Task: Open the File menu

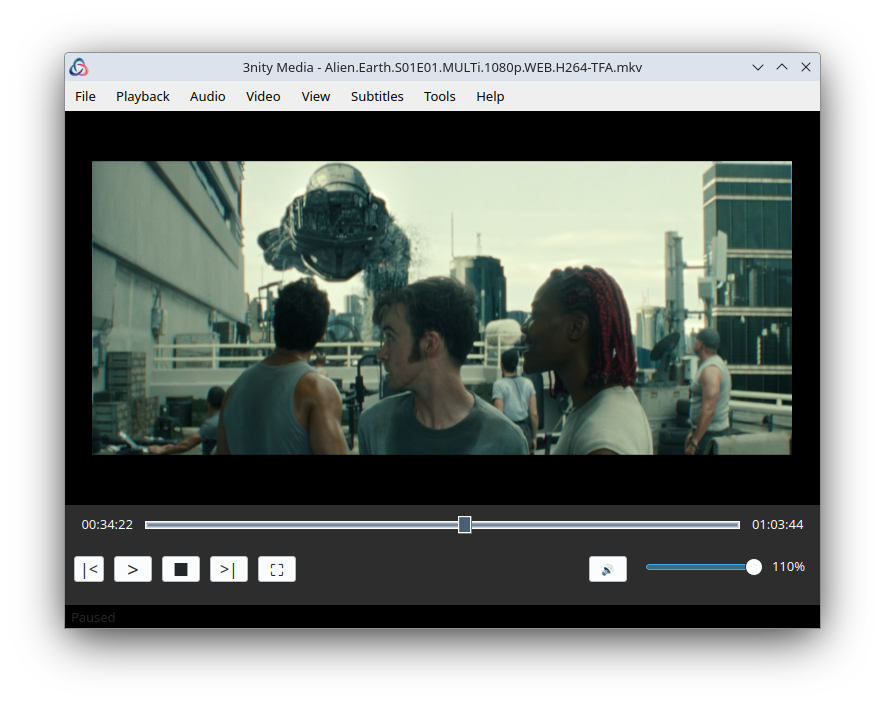Action: coord(85,97)
